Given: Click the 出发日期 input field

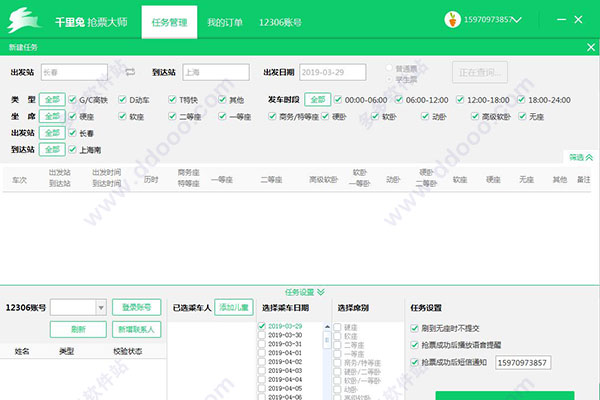Looking at the screenshot, I should 333,72.
